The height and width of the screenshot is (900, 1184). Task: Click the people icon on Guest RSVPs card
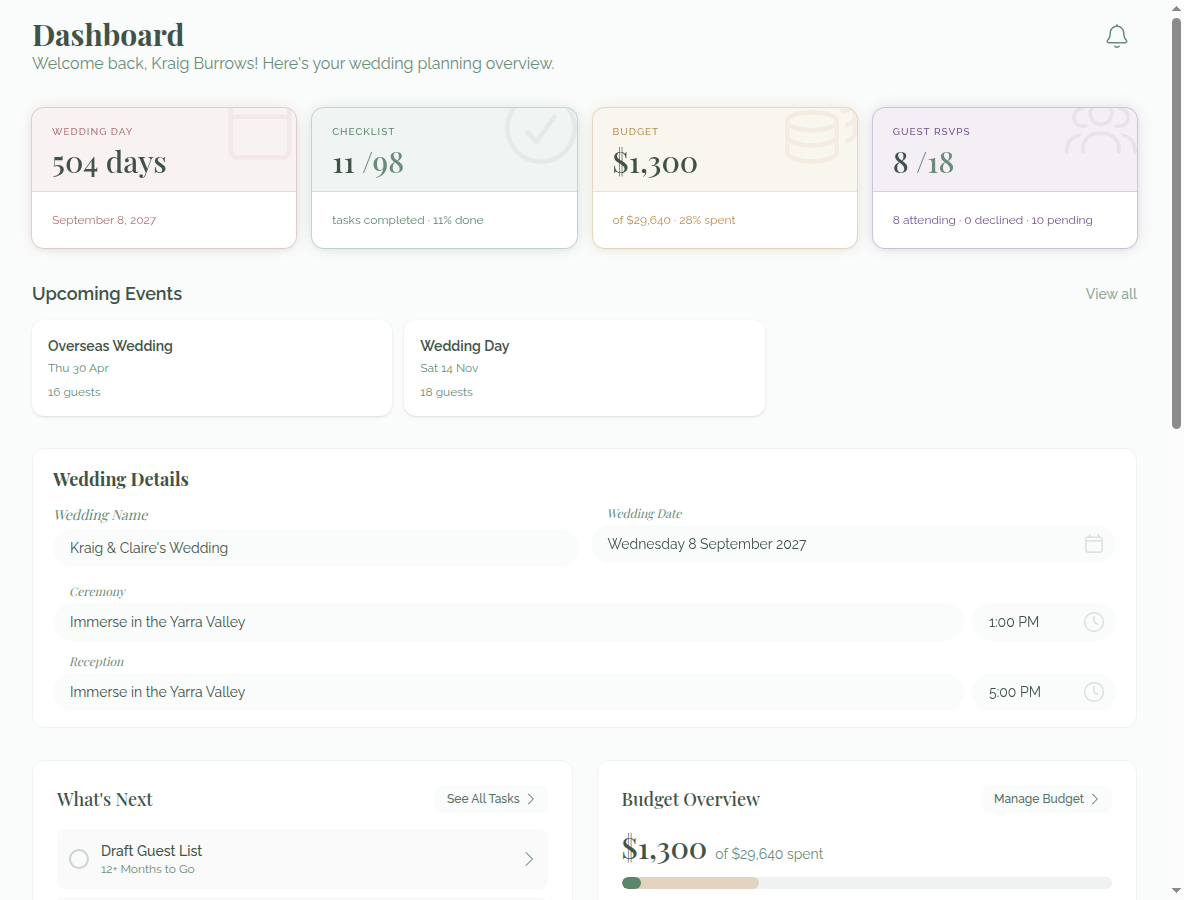click(1101, 130)
